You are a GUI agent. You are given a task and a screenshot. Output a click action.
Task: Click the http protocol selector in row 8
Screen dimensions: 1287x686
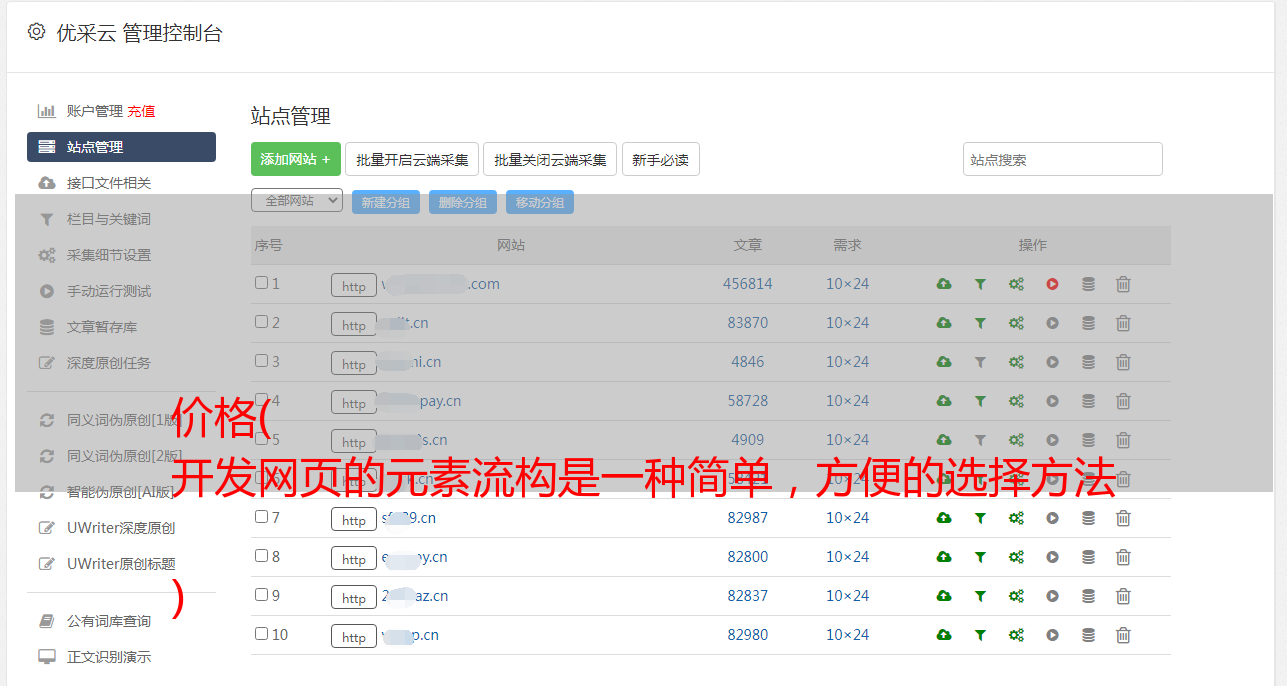(354, 558)
